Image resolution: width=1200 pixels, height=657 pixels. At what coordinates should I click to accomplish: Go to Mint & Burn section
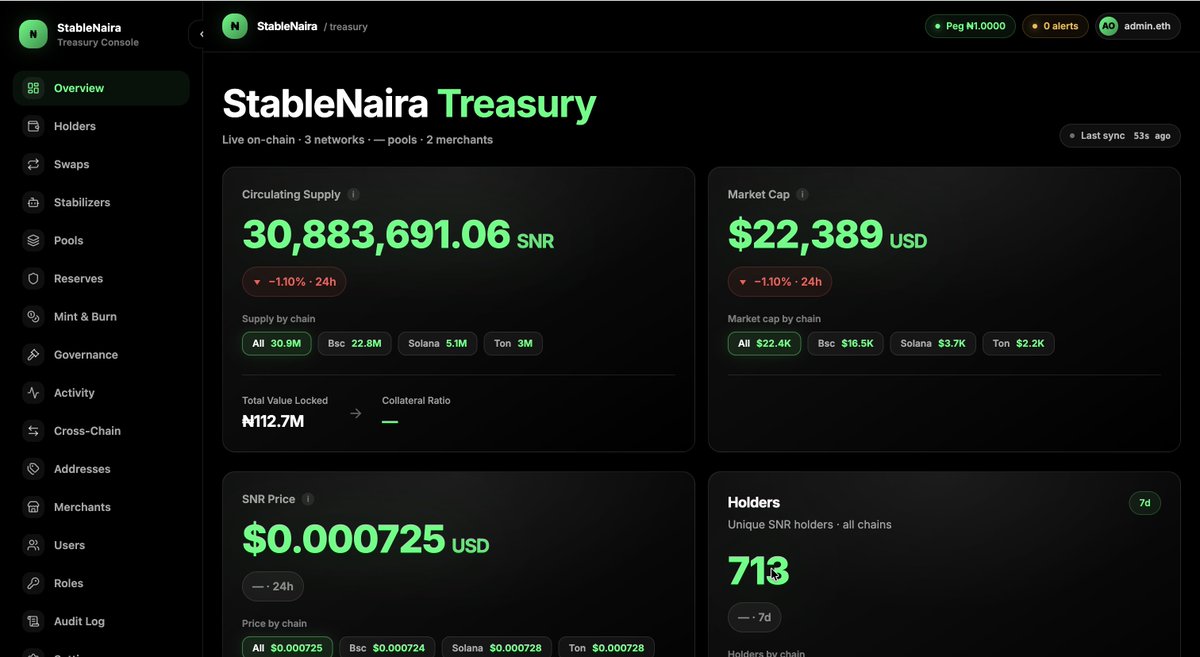pyautogui.click(x=85, y=317)
